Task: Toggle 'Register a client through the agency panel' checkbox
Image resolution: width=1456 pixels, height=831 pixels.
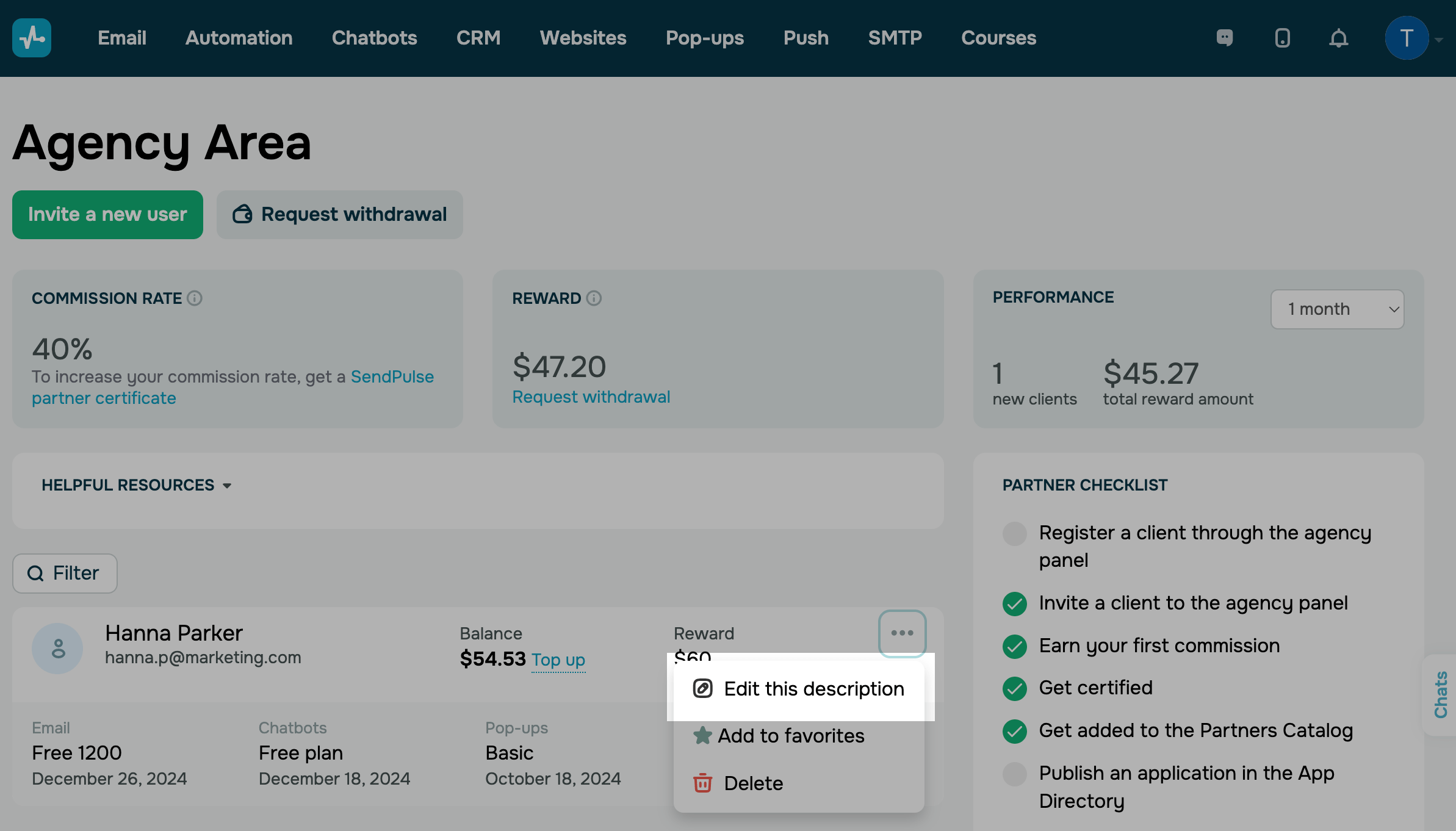Action: click(1014, 533)
